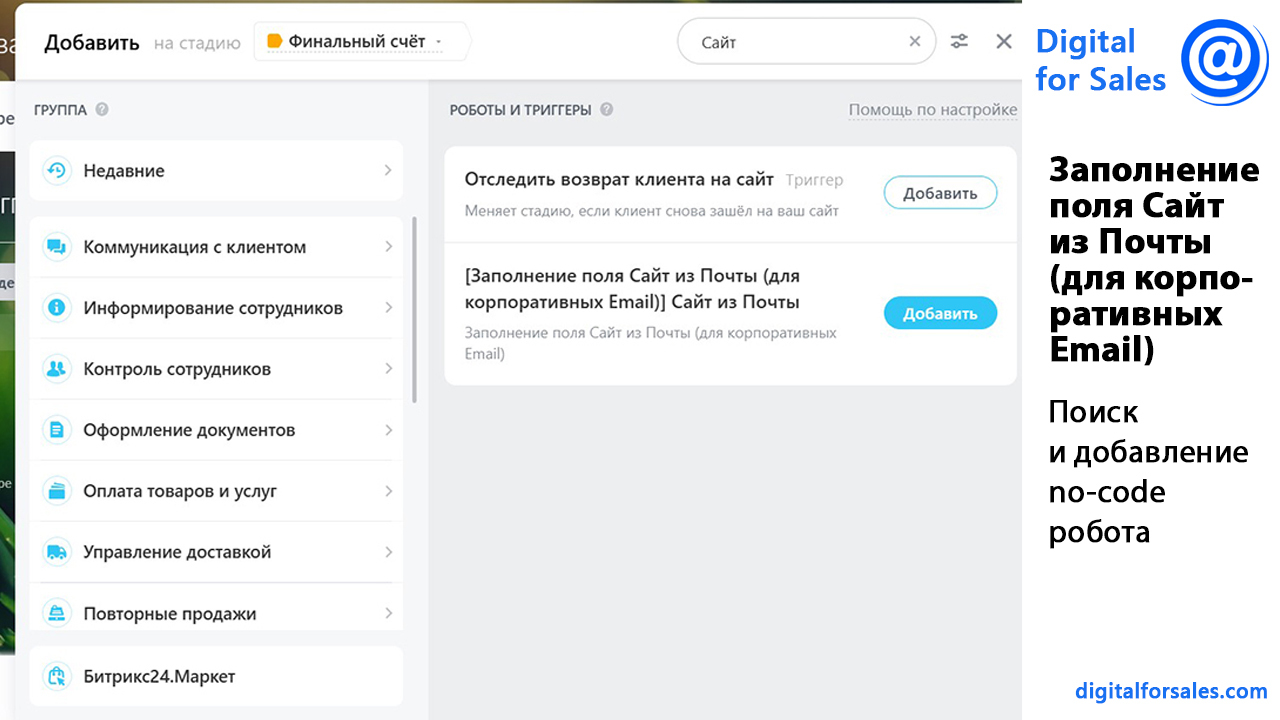Click the Управление доставкой truck icon
Viewport: 1280px width, 720px height.
[57, 552]
